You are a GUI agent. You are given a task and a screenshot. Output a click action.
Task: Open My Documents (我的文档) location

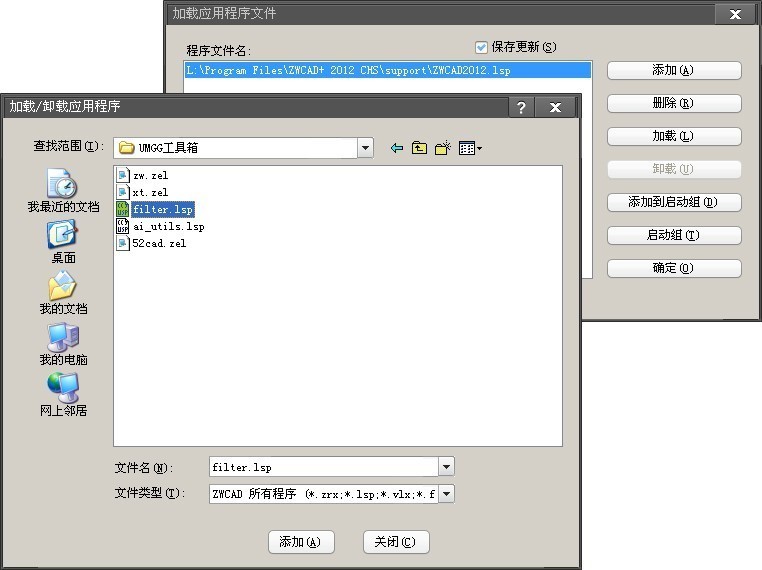[x=63, y=293]
